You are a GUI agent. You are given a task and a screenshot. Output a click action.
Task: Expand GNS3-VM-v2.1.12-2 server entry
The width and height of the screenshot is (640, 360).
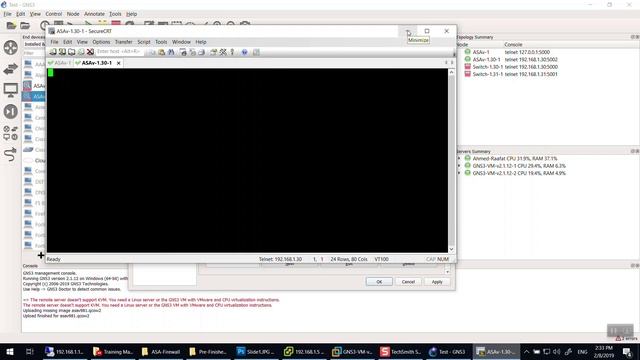pos(460,173)
